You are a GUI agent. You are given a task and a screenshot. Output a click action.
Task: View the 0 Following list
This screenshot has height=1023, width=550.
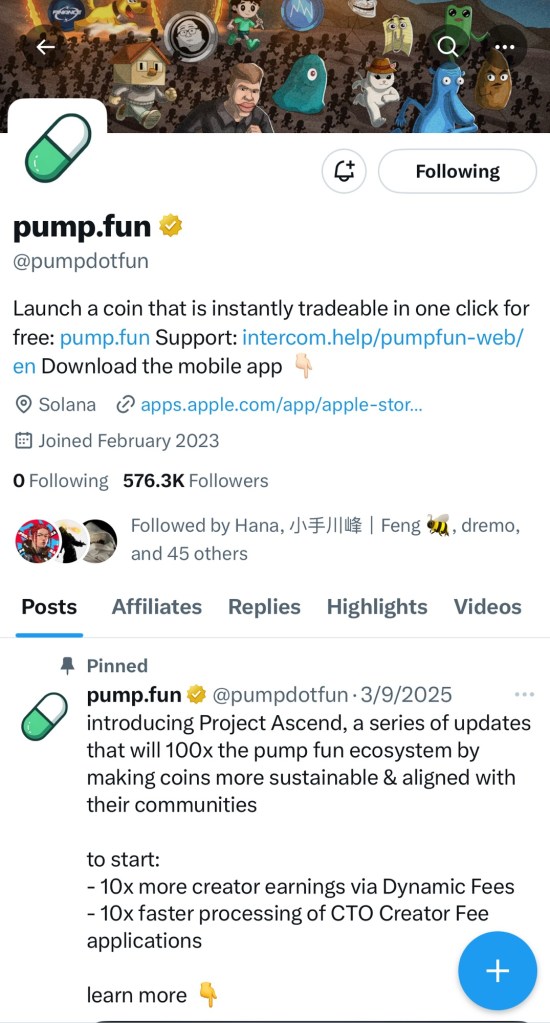[61, 481]
